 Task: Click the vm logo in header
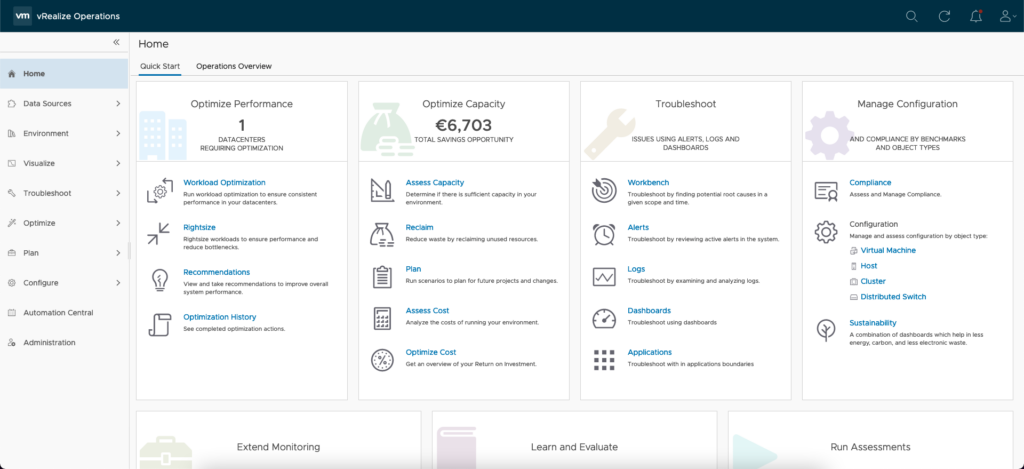click(23, 16)
